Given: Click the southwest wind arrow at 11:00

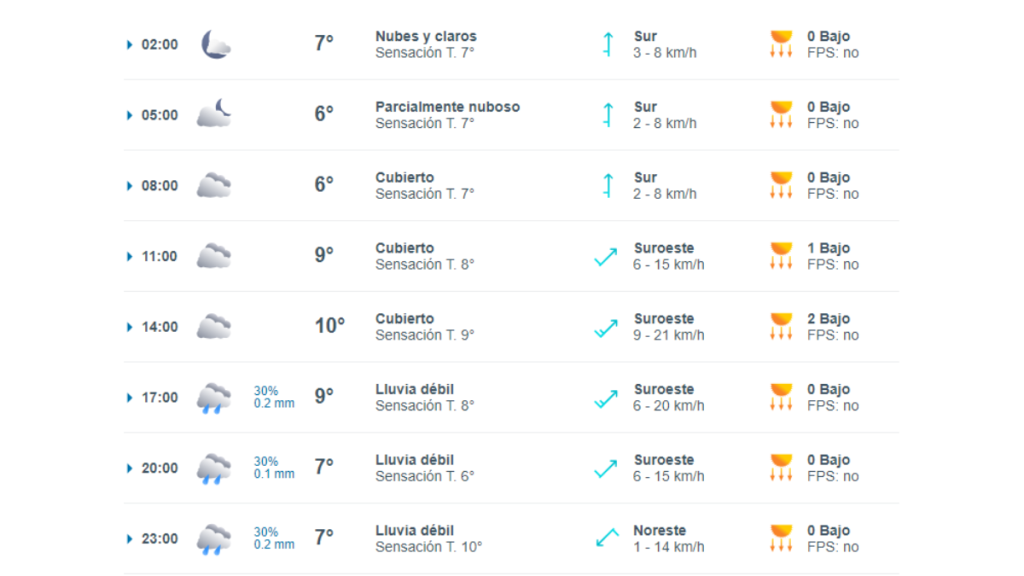Looking at the screenshot, I should (606, 257).
